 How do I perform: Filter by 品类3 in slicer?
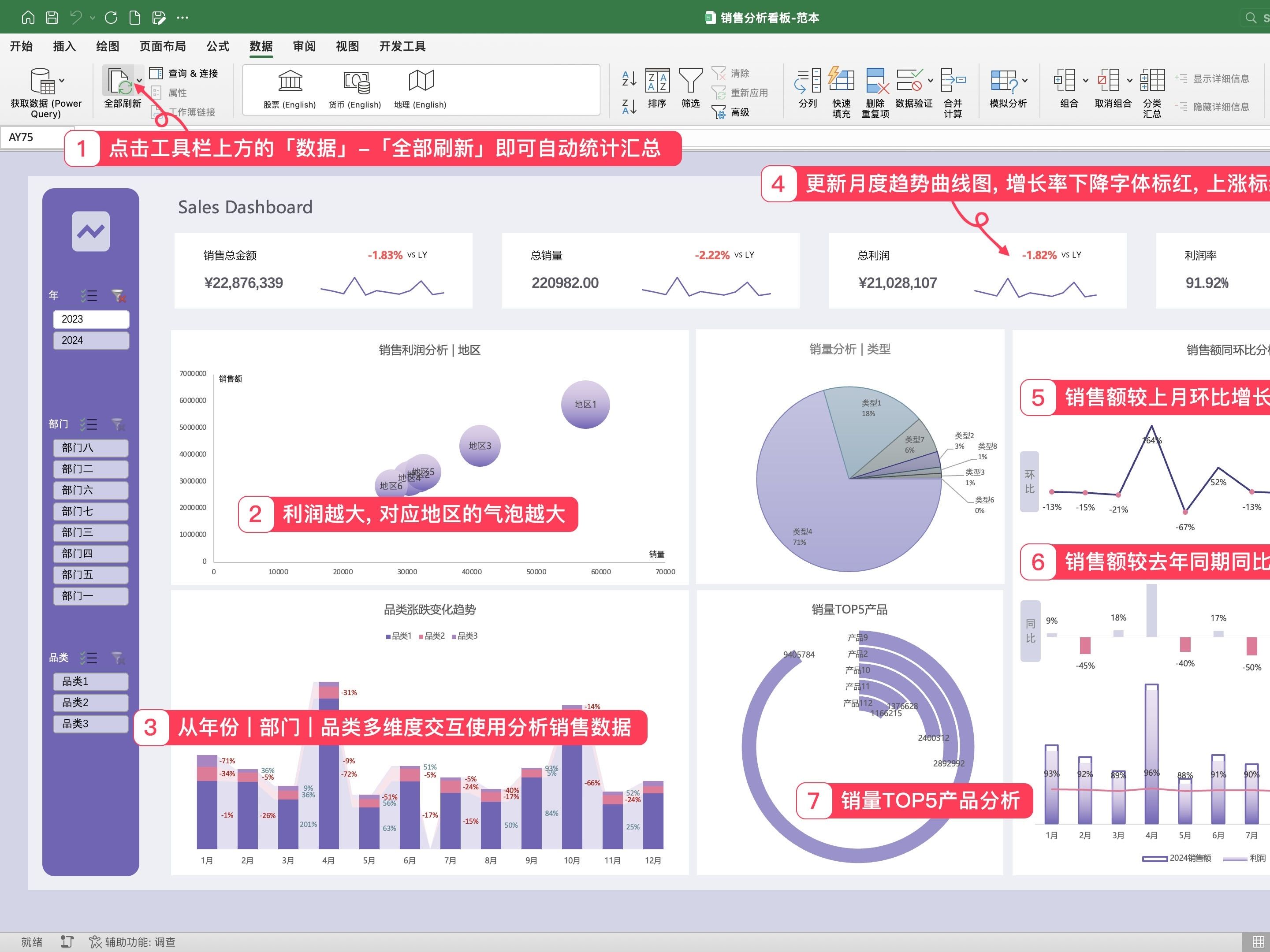click(91, 724)
